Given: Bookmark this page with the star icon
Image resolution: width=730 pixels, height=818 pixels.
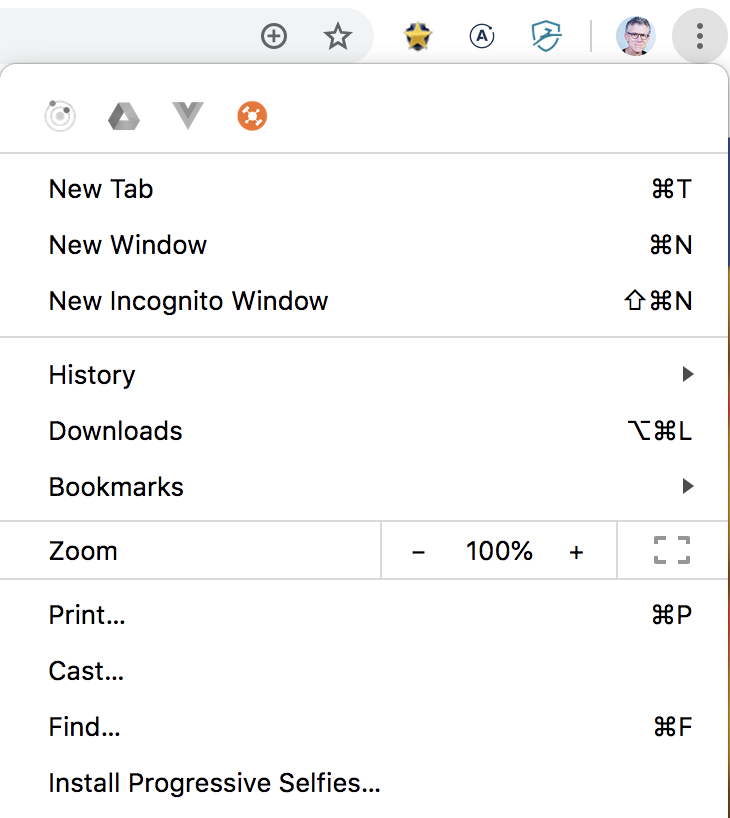Looking at the screenshot, I should 338,37.
